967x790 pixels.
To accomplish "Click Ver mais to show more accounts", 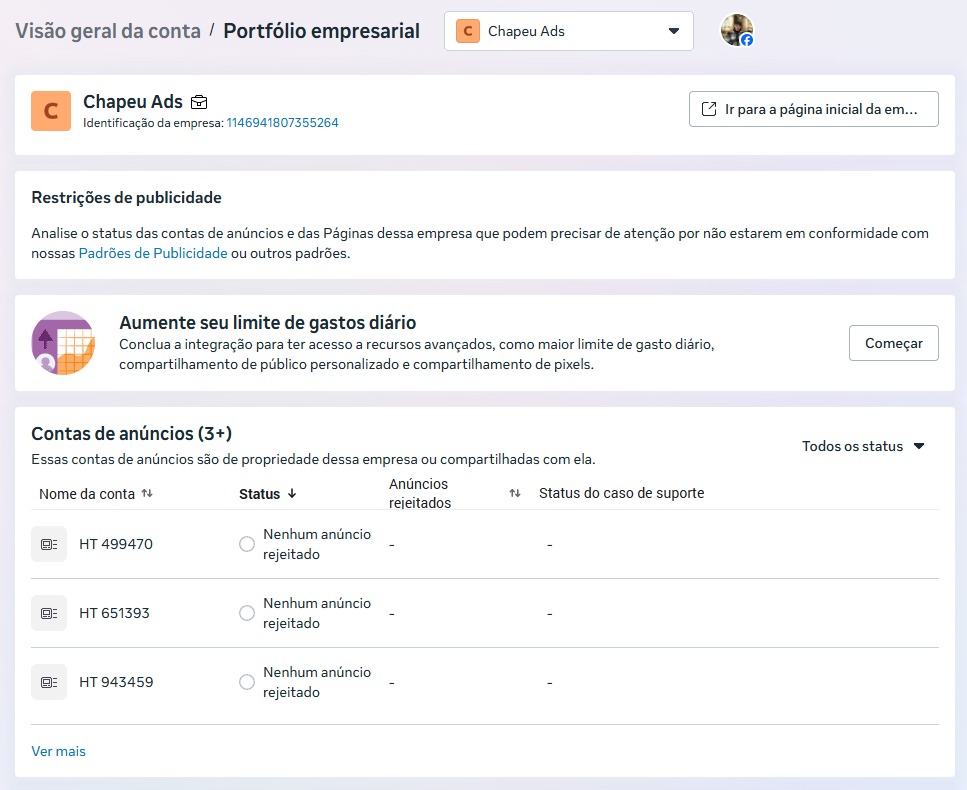I will (x=58, y=751).
